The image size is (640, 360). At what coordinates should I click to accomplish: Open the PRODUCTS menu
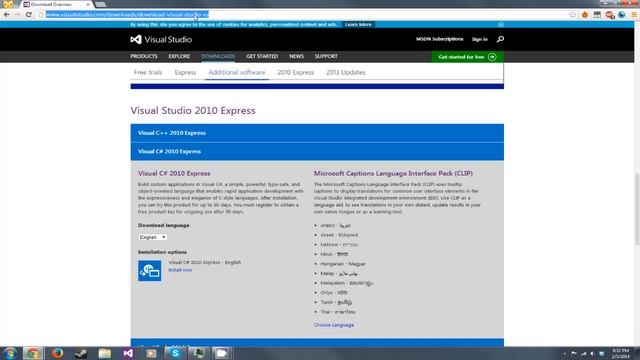pos(144,56)
